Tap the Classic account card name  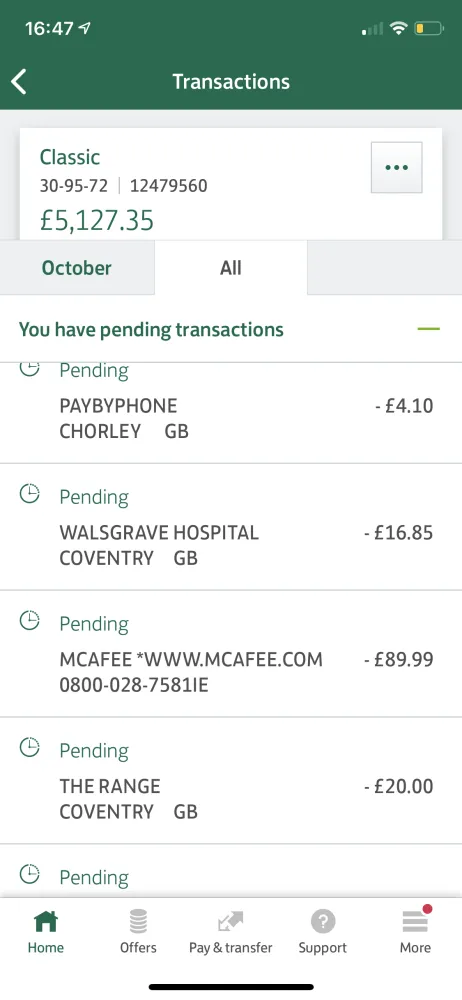70,157
